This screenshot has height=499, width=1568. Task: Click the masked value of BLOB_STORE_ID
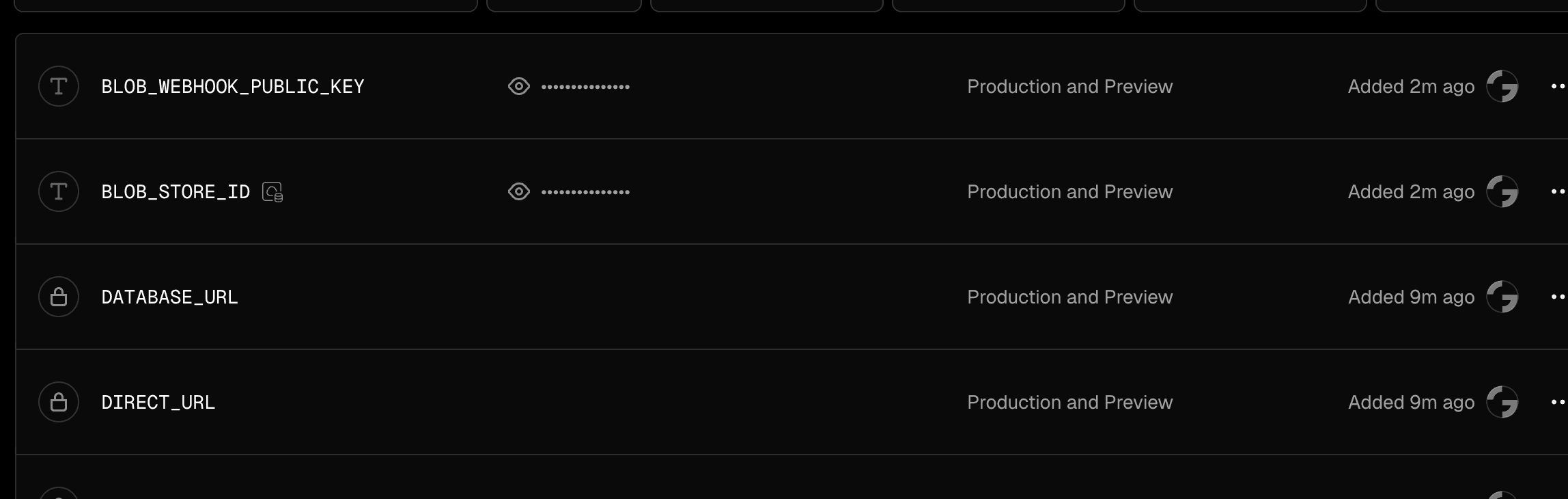pos(585,192)
